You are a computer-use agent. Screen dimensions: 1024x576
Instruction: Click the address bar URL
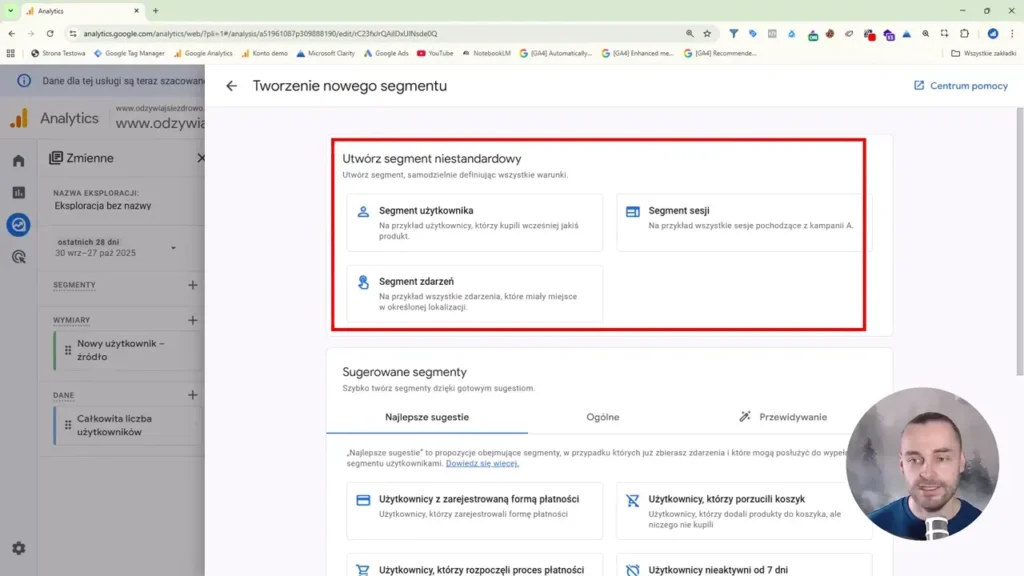[261, 33]
